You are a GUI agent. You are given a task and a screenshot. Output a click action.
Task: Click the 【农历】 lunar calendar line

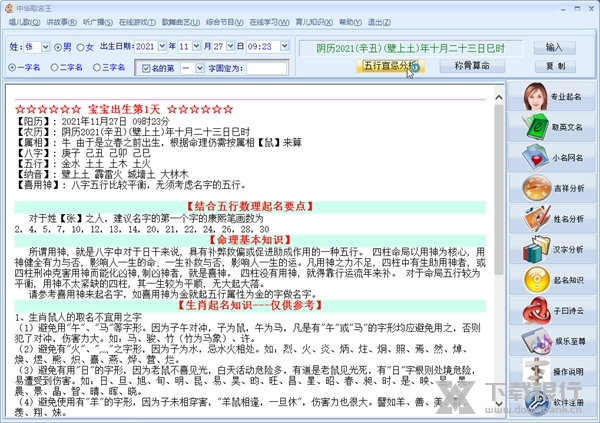click(133, 132)
